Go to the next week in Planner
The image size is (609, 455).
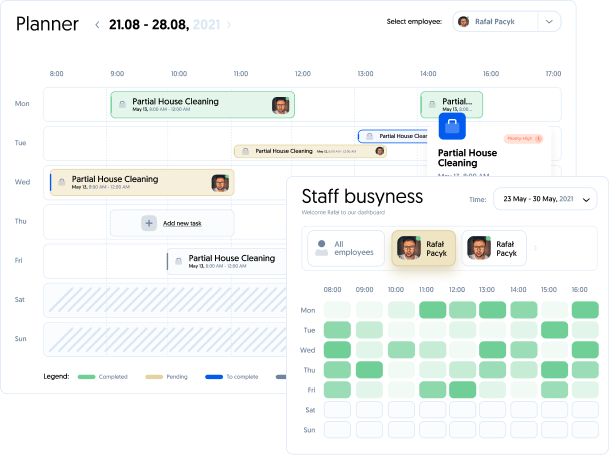[x=229, y=24]
